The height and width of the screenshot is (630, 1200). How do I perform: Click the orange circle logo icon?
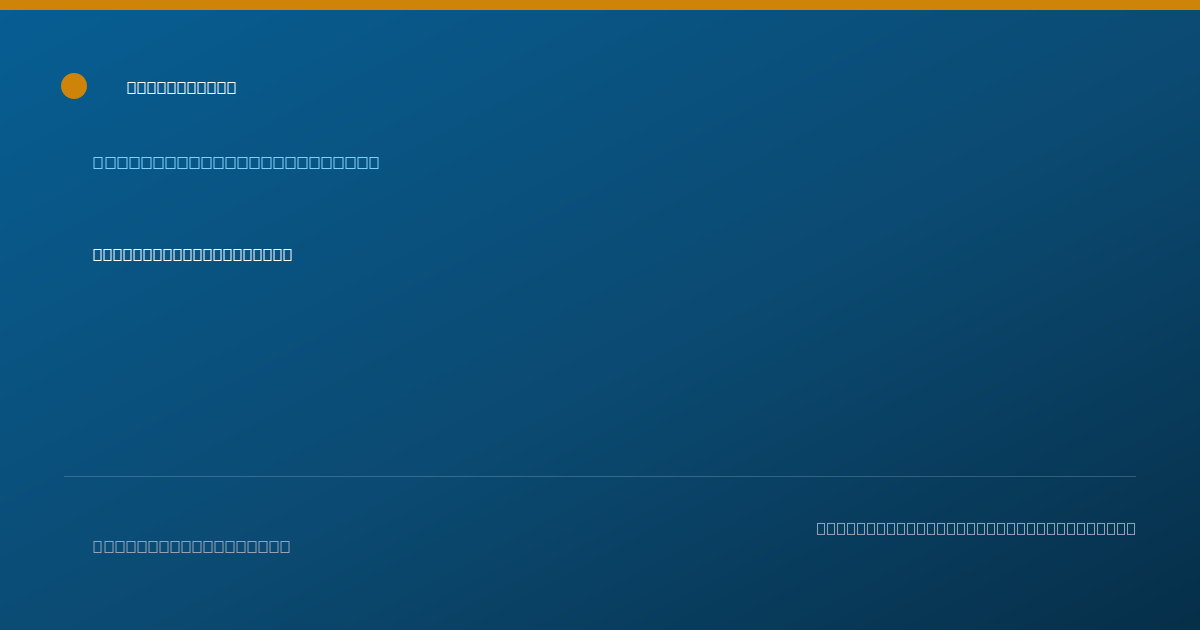[x=74, y=86]
